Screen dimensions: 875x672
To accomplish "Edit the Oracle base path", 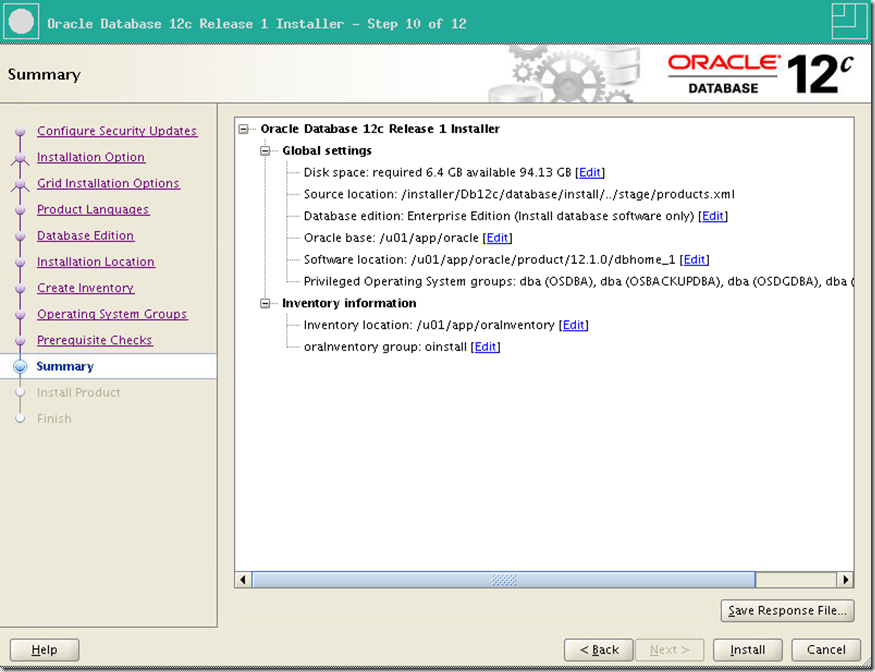I will 497,238.
